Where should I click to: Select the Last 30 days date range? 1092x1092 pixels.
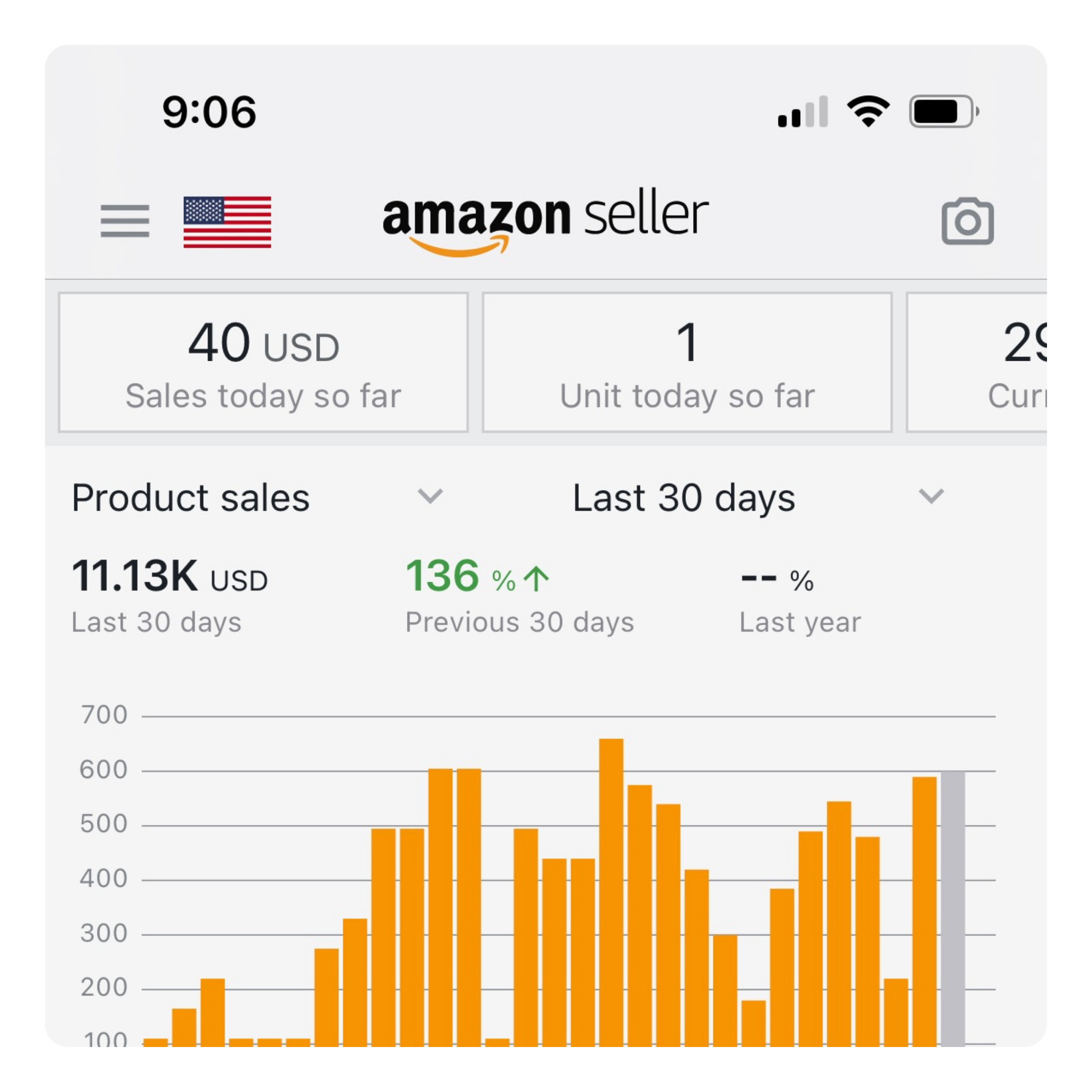[684, 498]
